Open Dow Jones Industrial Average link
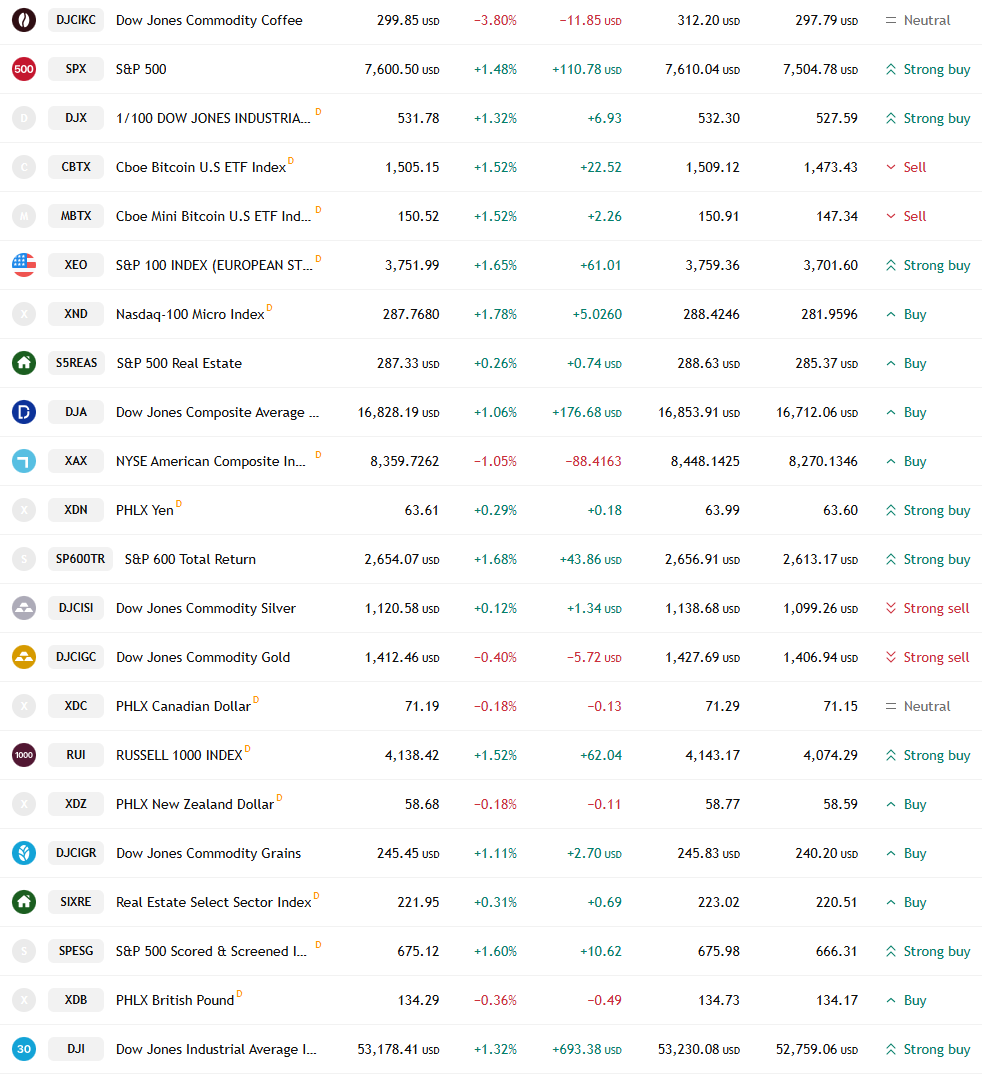 [x=216, y=1049]
